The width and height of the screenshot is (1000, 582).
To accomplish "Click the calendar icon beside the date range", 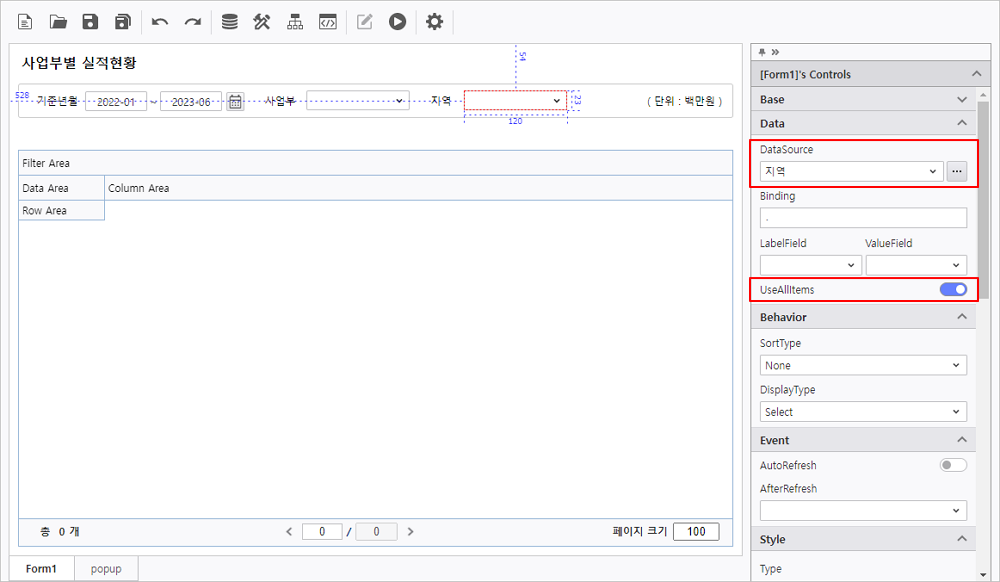I will tap(235, 101).
